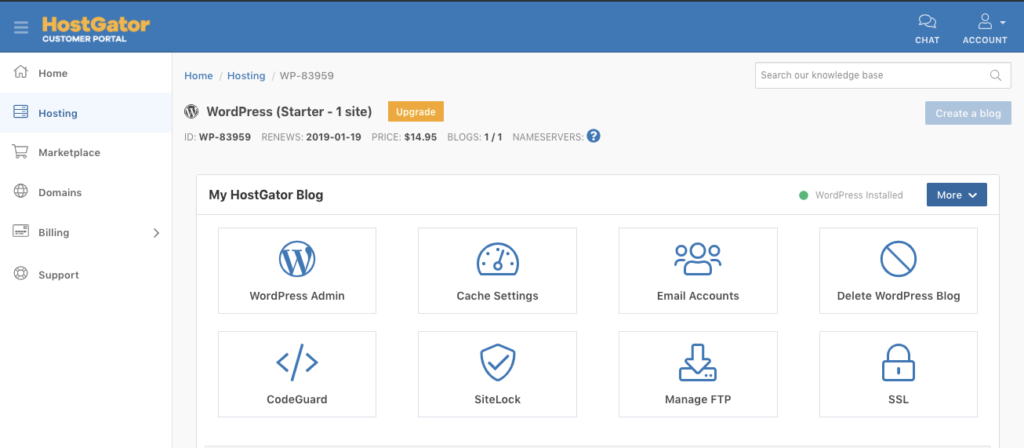
Task: Click the Home house icon in sidebar
Action: point(21,72)
